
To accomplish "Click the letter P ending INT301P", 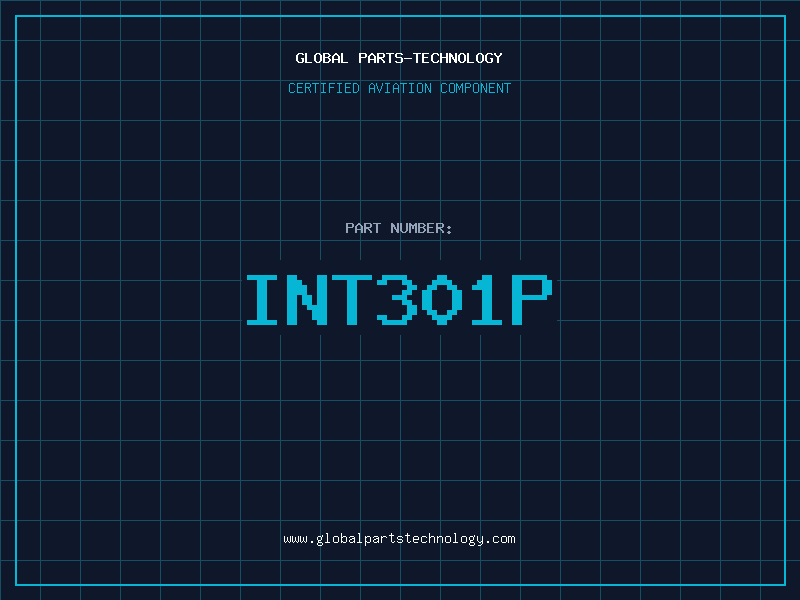I will [x=531, y=299].
